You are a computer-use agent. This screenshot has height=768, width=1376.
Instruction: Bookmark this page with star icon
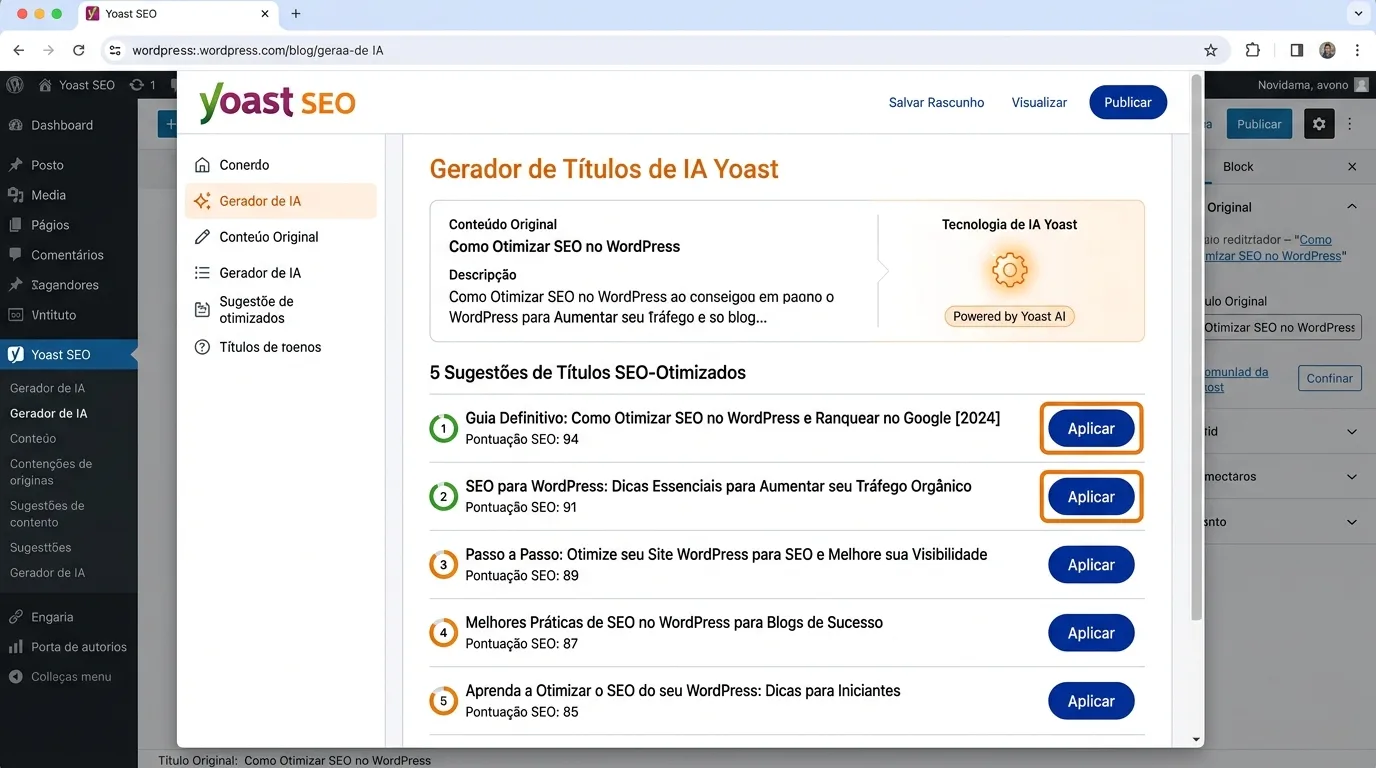click(x=1211, y=50)
